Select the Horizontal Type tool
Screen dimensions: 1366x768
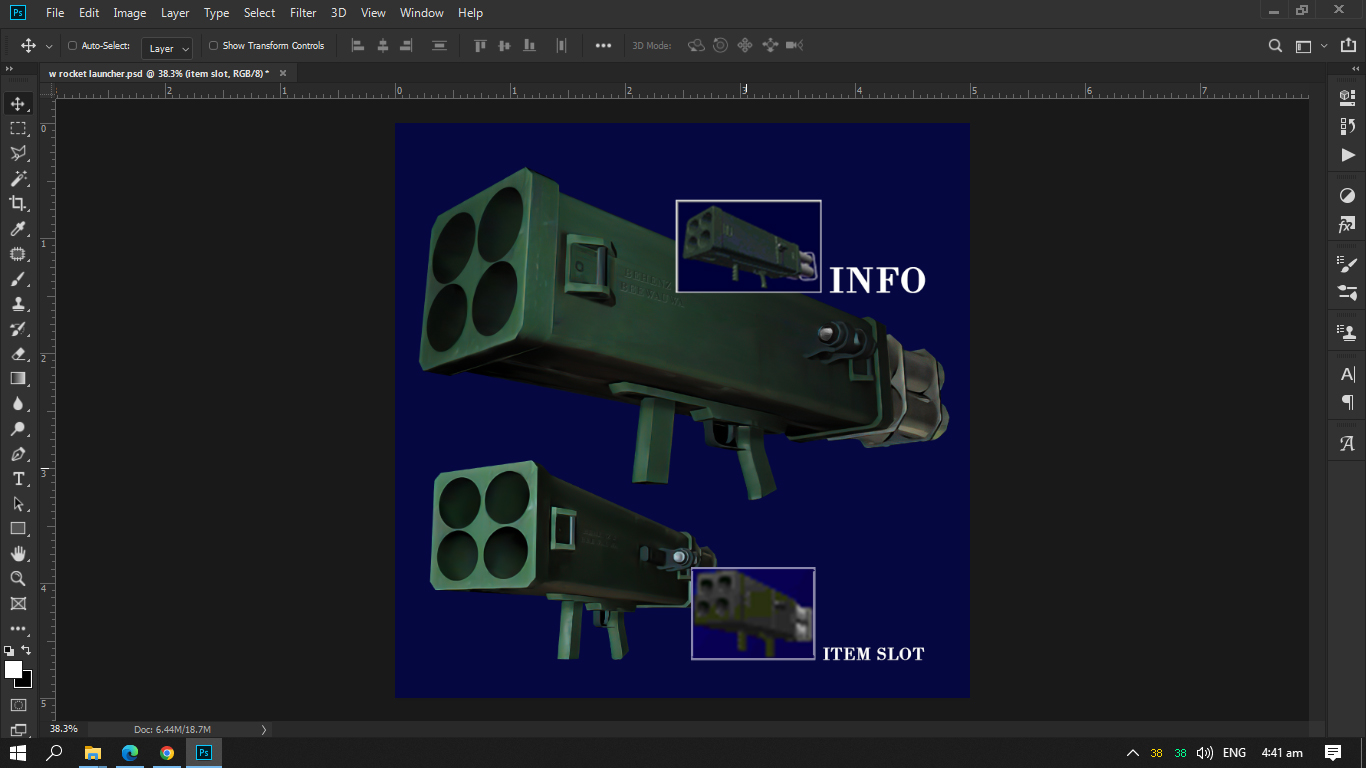tap(18, 479)
